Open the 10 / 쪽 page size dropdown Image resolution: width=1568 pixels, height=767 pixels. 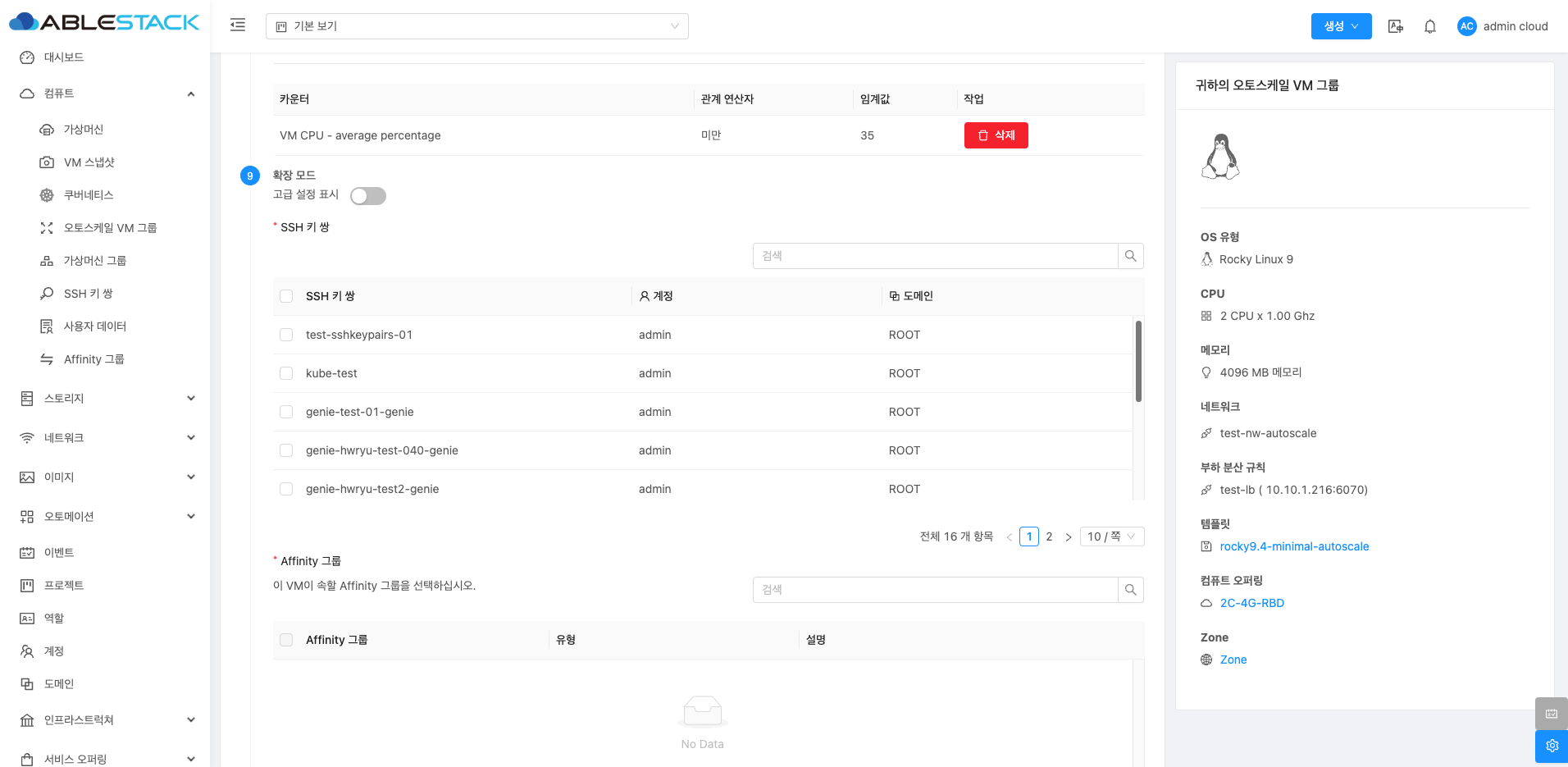coord(1111,536)
